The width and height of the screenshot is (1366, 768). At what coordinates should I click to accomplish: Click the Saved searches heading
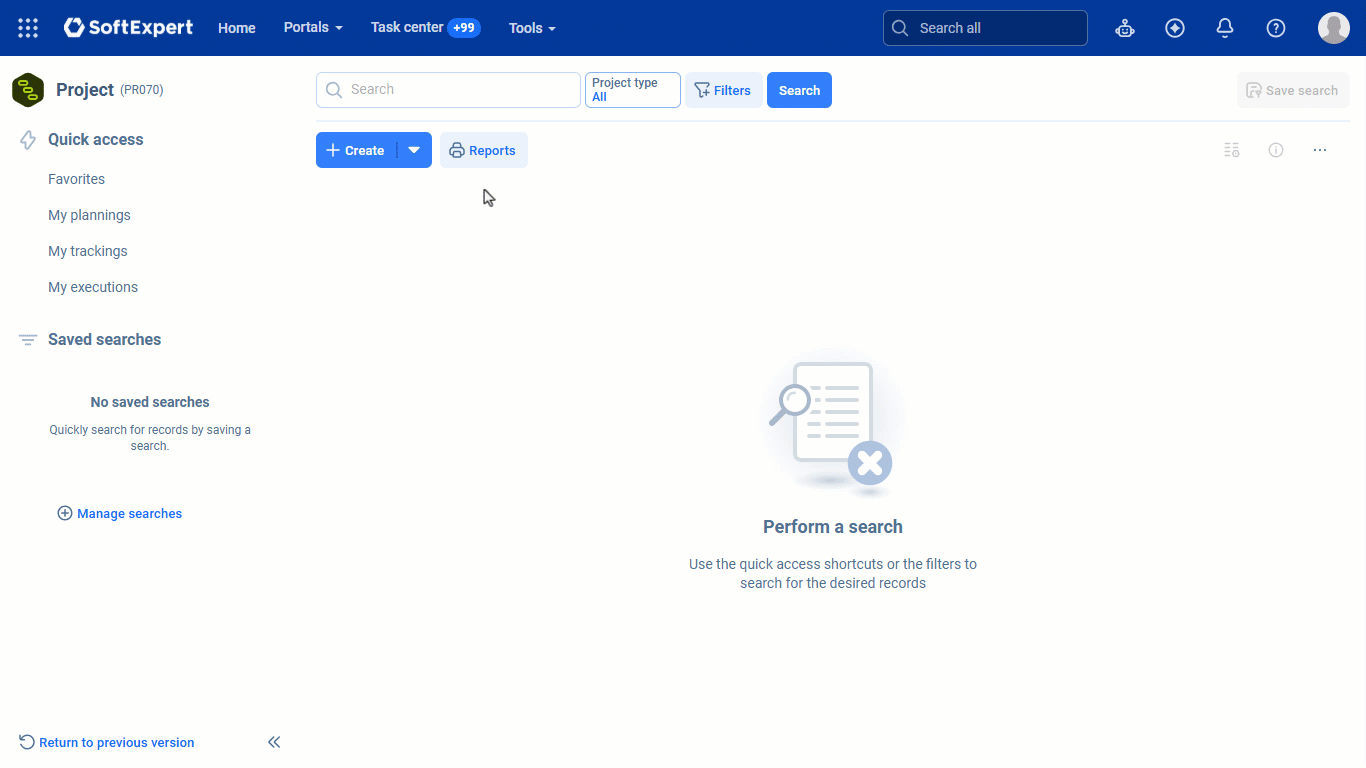pyautogui.click(x=104, y=340)
